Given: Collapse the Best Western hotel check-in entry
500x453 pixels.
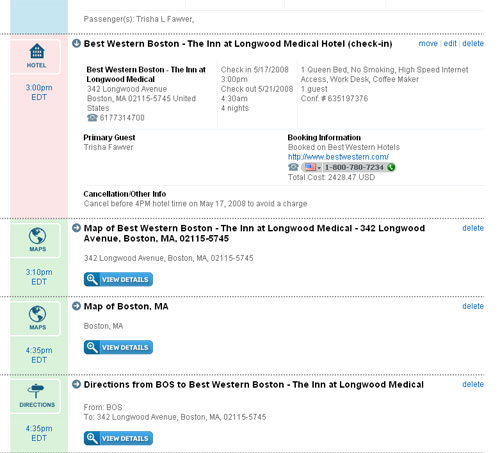Looking at the screenshot, I should click(76, 43).
